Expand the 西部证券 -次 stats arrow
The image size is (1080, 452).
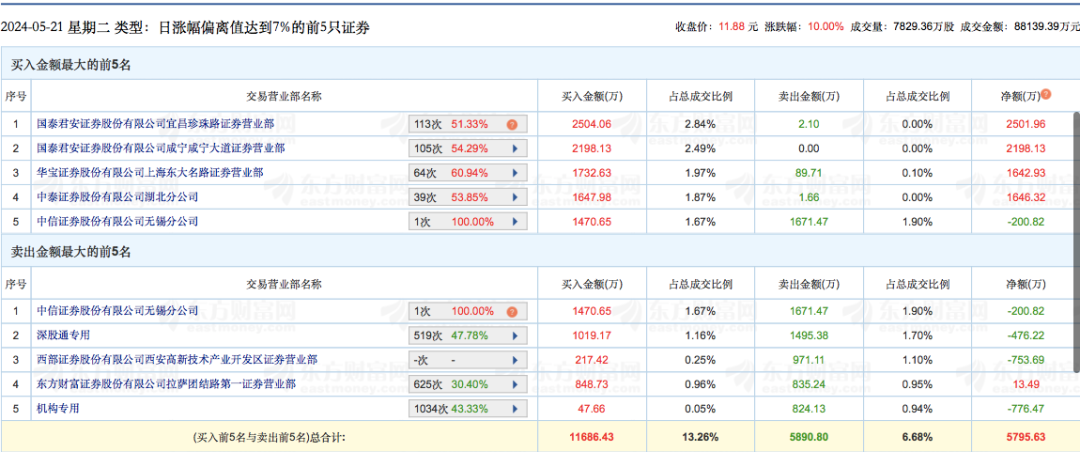click(x=514, y=360)
